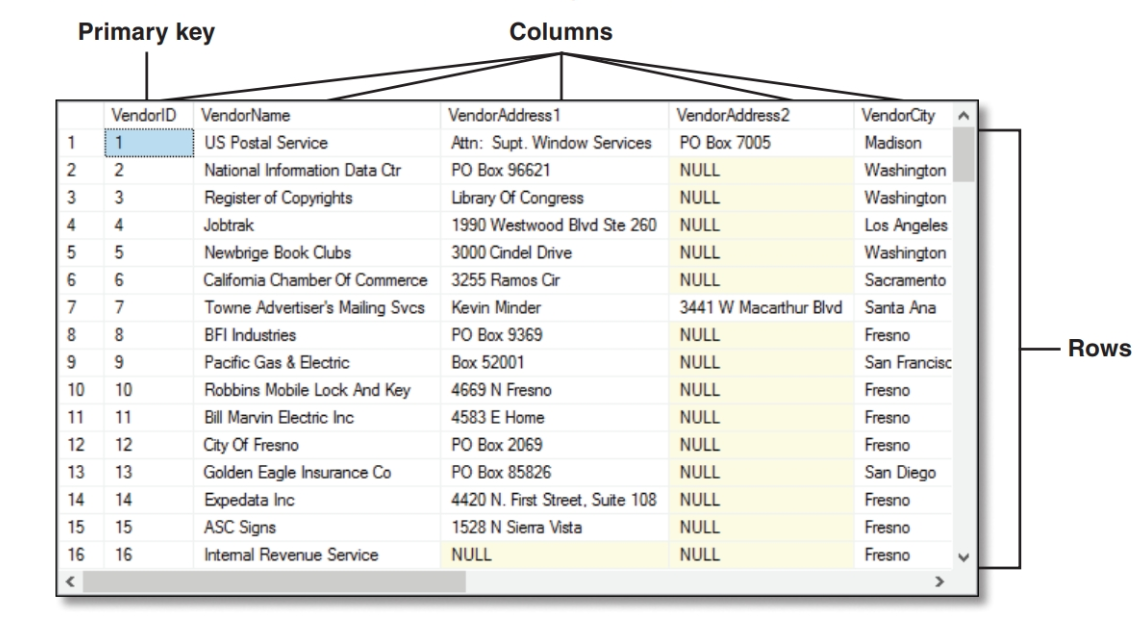Click the scroll right arrow

[x=938, y=580]
